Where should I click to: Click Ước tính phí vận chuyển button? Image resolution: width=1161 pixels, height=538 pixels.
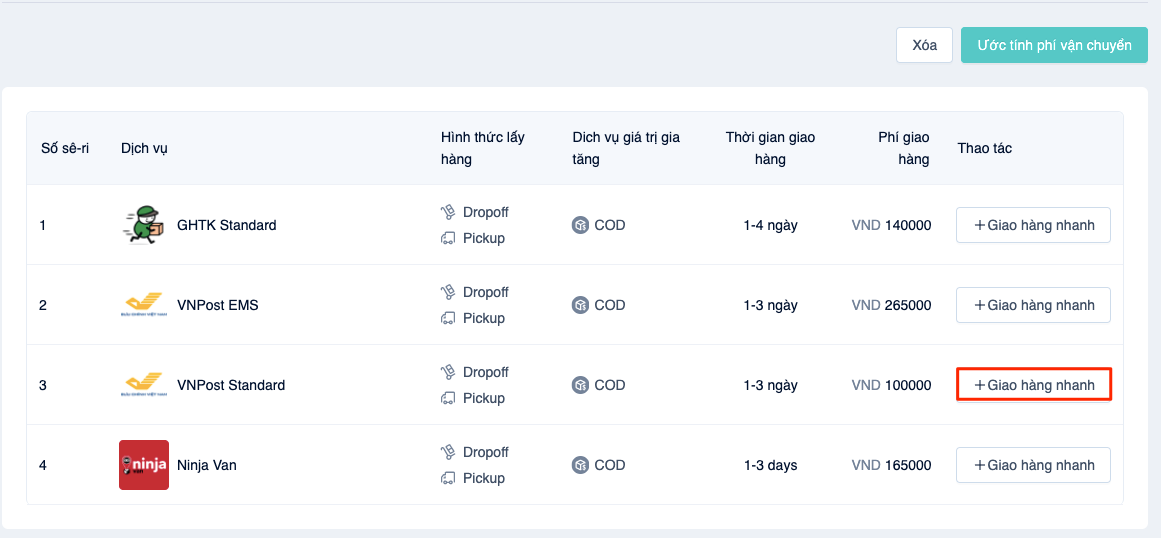click(1054, 45)
